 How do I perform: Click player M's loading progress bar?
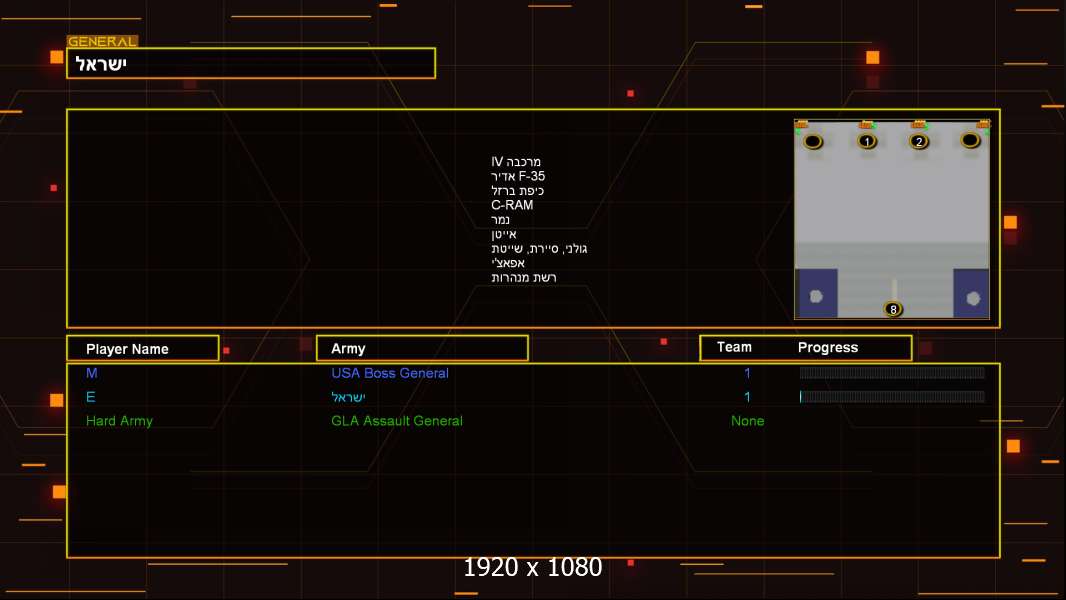coord(892,372)
